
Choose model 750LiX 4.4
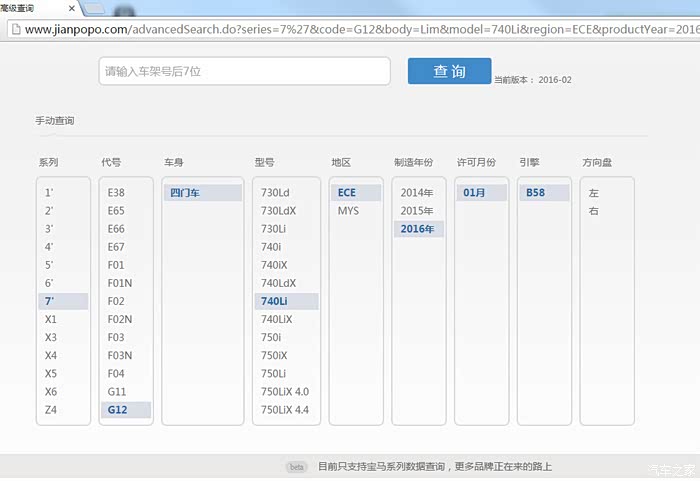(285, 410)
